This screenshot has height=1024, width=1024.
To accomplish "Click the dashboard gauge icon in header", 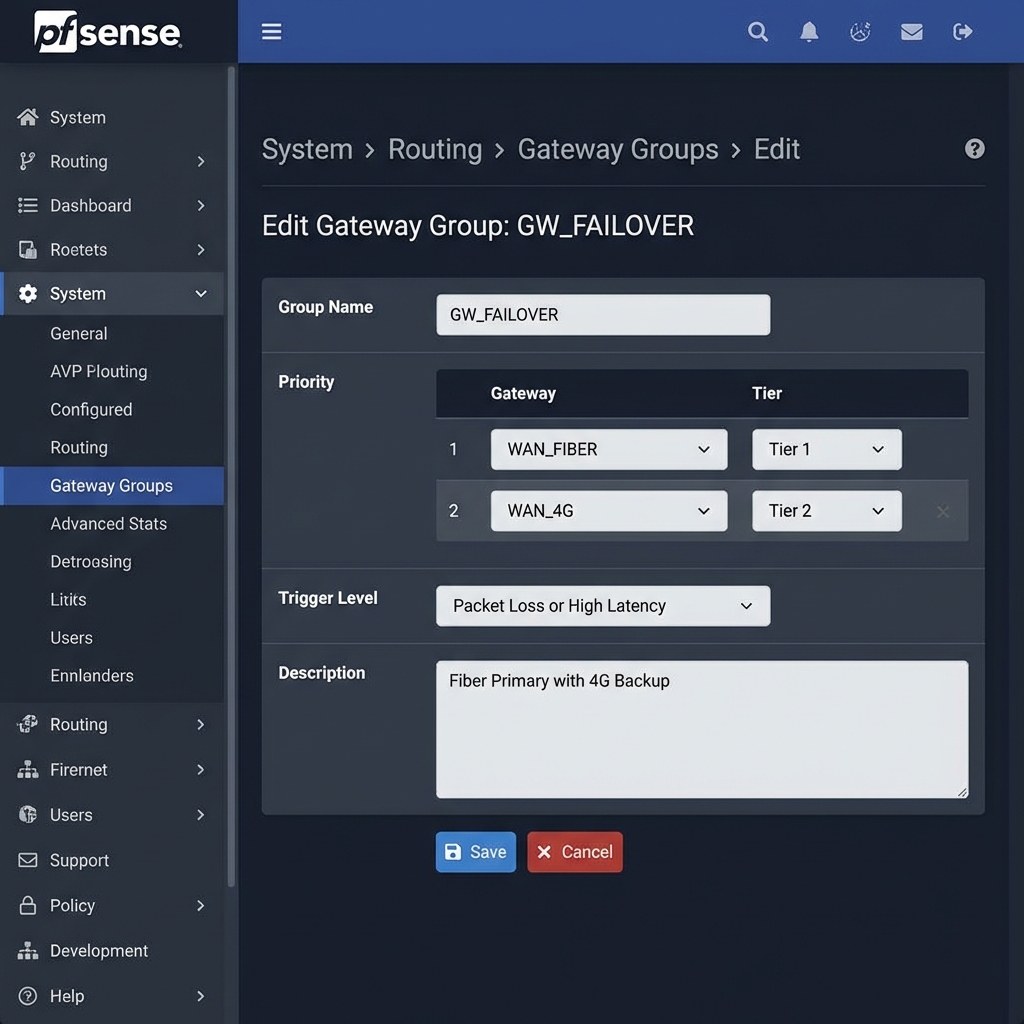I will pyautogui.click(x=860, y=32).
